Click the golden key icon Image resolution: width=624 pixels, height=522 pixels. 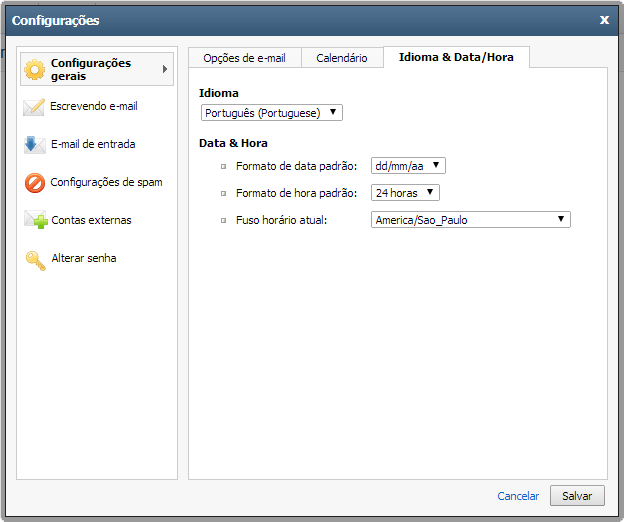coord(36,261)
